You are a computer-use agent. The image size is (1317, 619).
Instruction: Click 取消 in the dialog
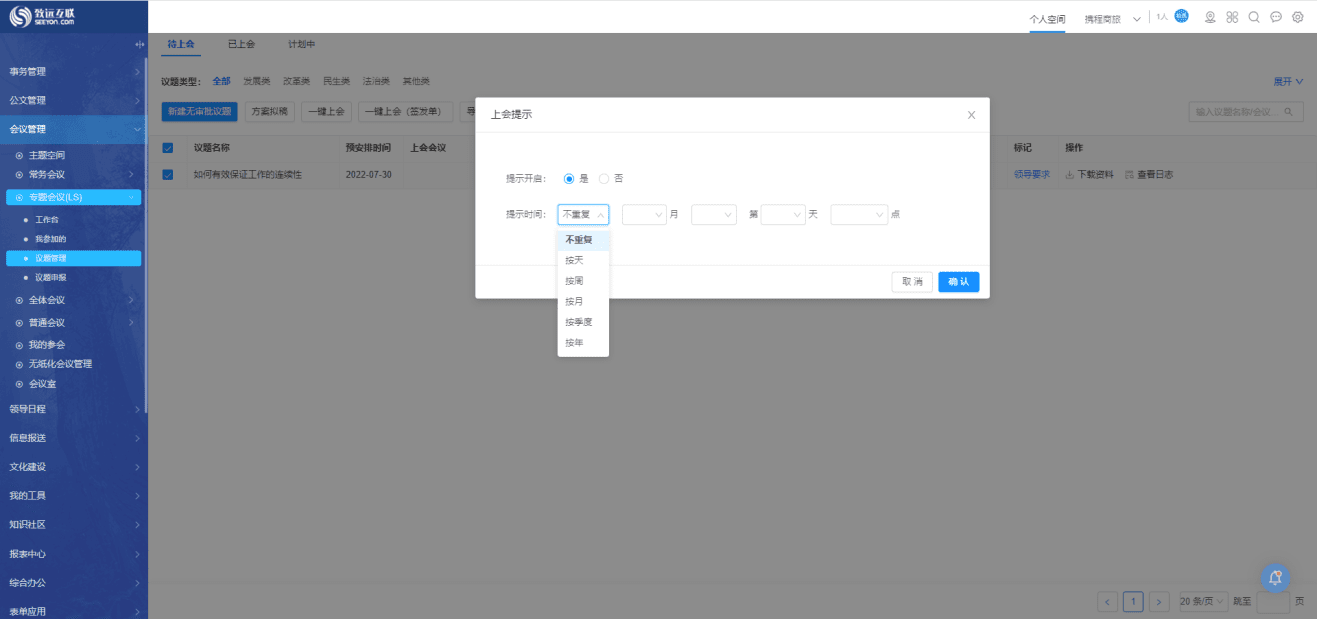912,282
